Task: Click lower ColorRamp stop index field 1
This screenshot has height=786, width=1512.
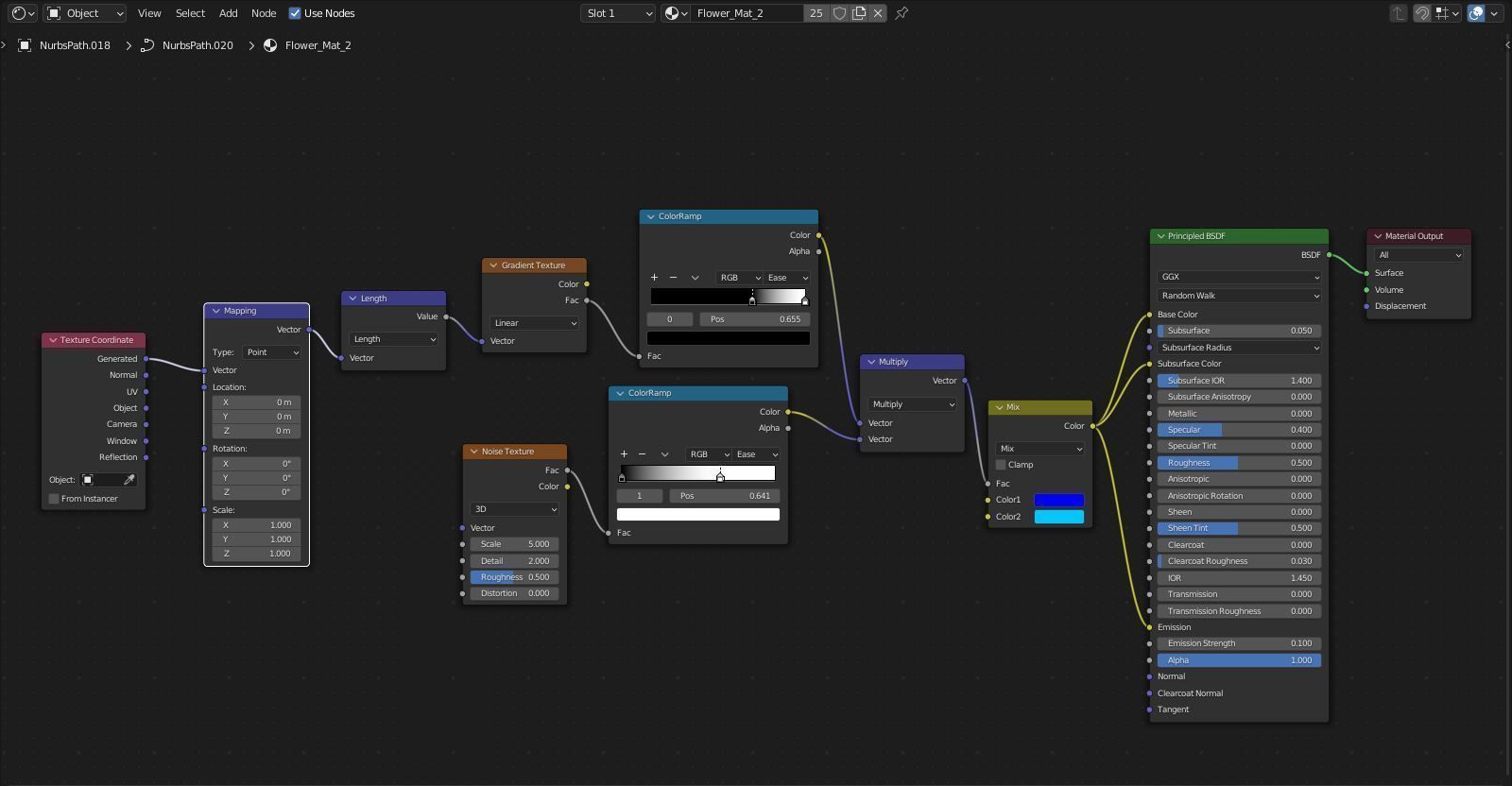Action: 639,496
